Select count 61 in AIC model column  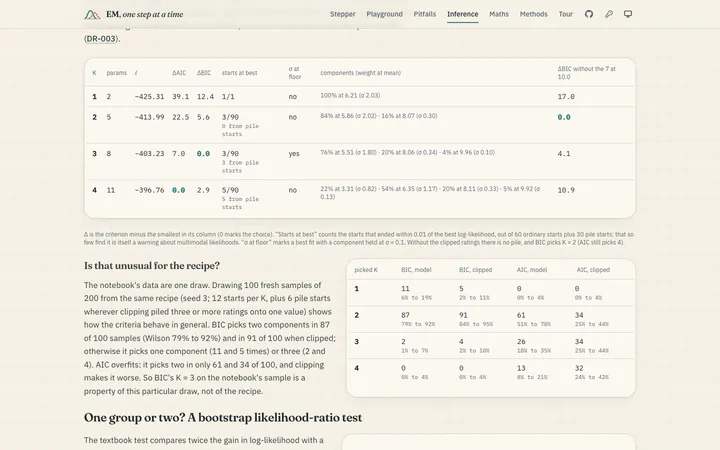click(521, 315)
